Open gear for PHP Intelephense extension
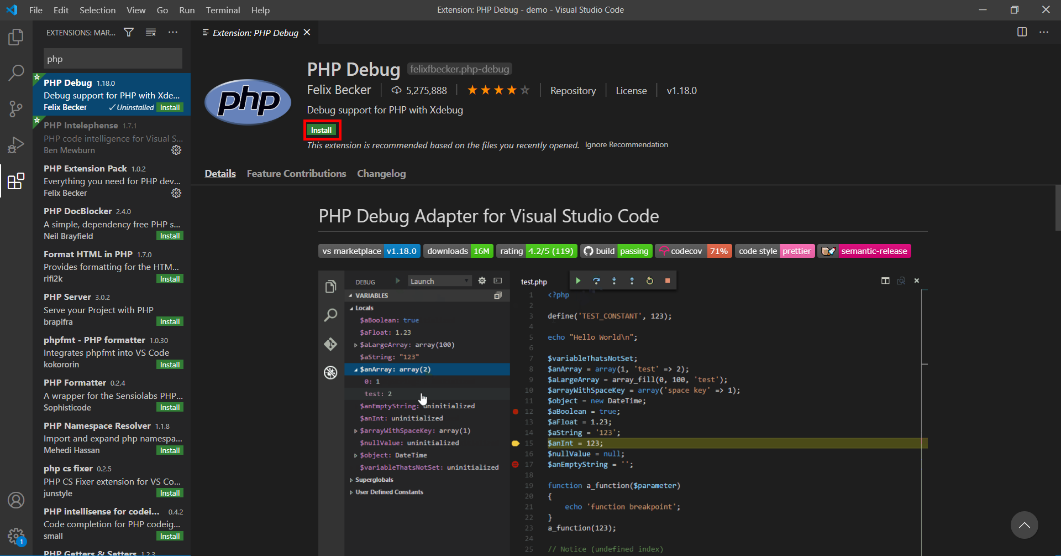Viewport: 1061px width, 556px height. (x=176, y=150)
